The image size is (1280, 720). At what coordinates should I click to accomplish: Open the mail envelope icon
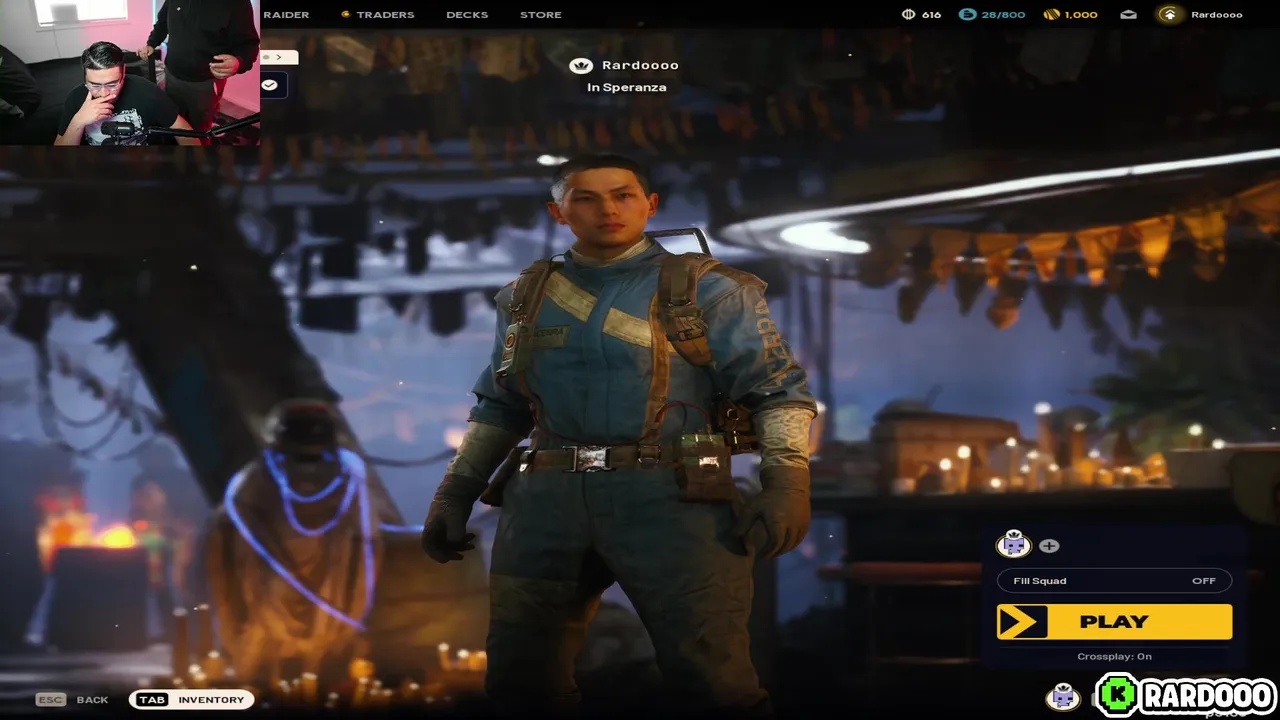click(x=1128, y=15)
